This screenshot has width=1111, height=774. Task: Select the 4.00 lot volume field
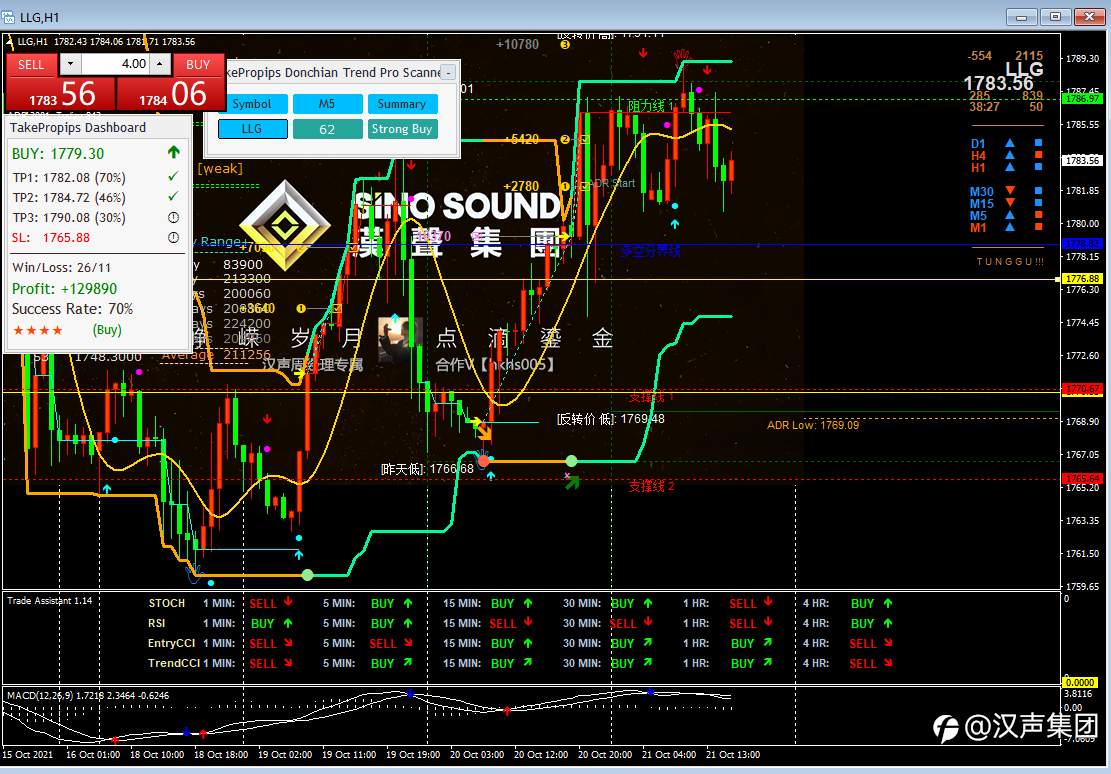tap(114, 64)
